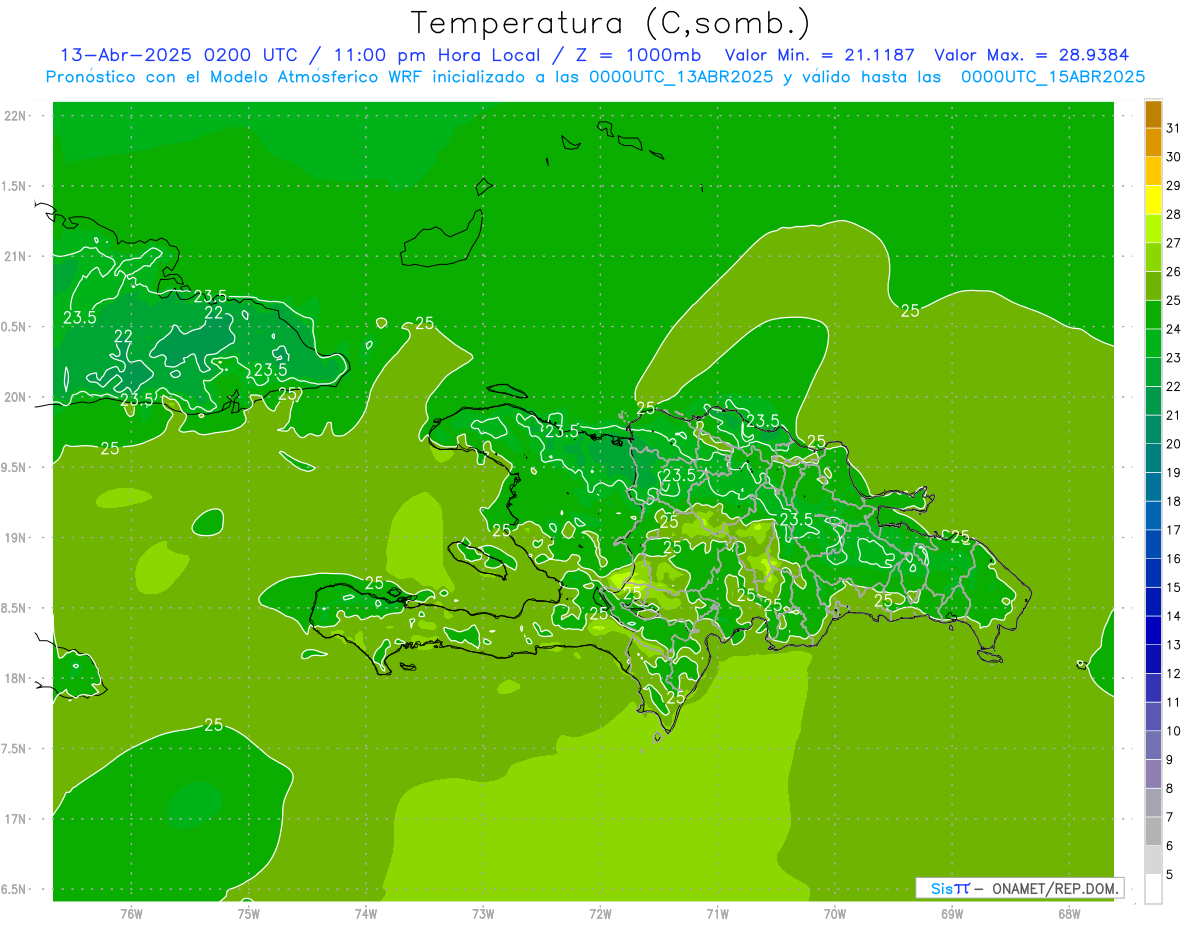Click the colorbar label "24"
The image size is (1200, 927).
pyautogui.click(x=1174, y=329)
